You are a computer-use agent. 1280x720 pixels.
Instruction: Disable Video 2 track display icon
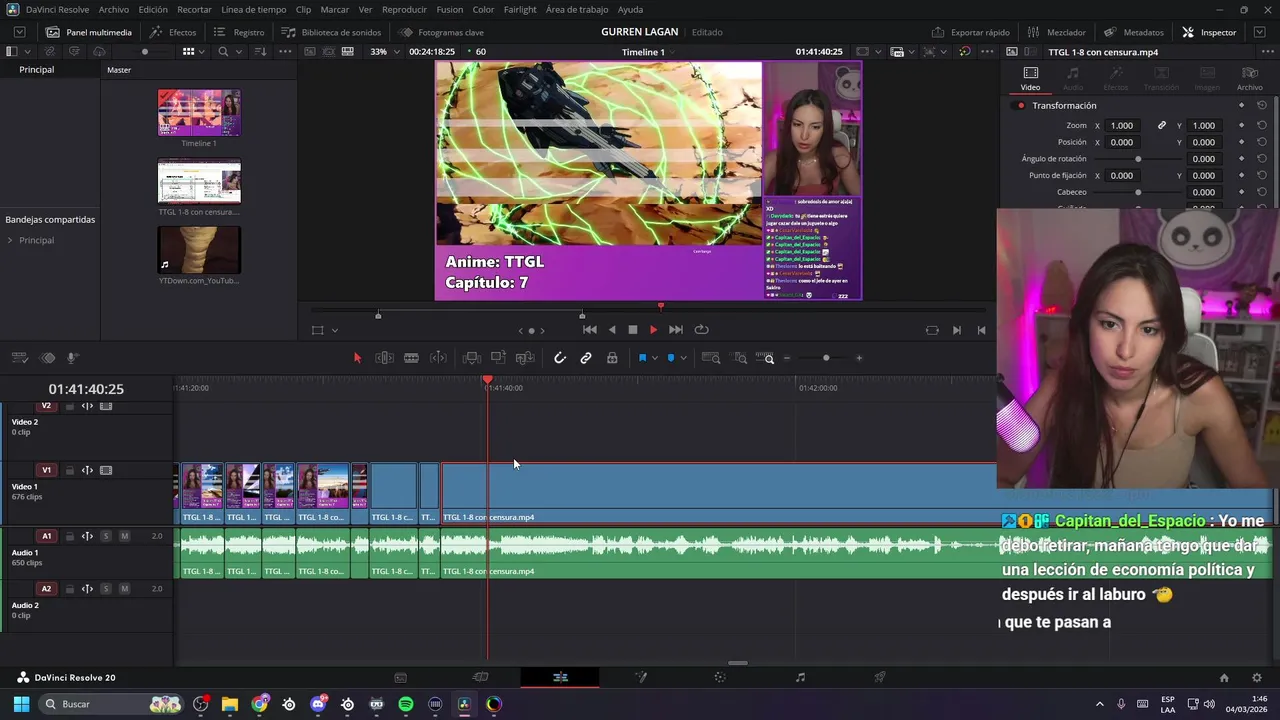point(106,406)
